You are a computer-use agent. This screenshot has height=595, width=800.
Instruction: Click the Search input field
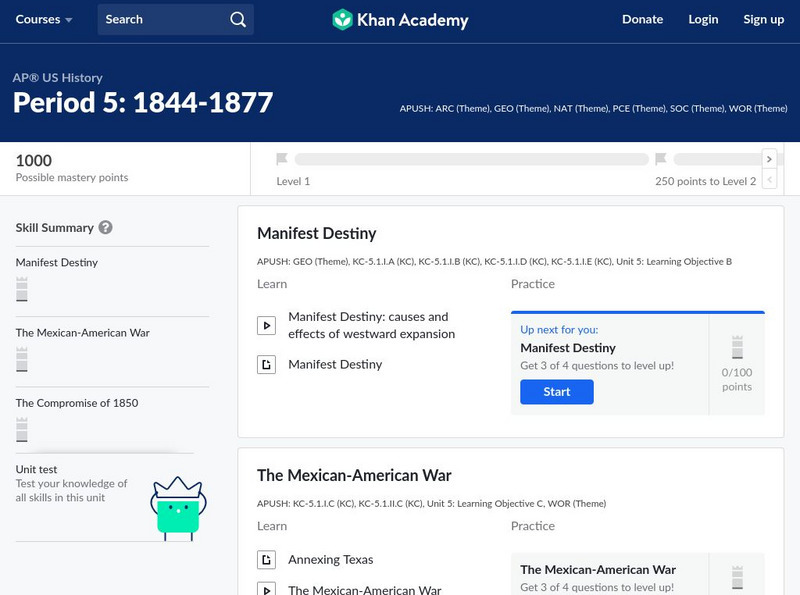[x=176, y=19]
